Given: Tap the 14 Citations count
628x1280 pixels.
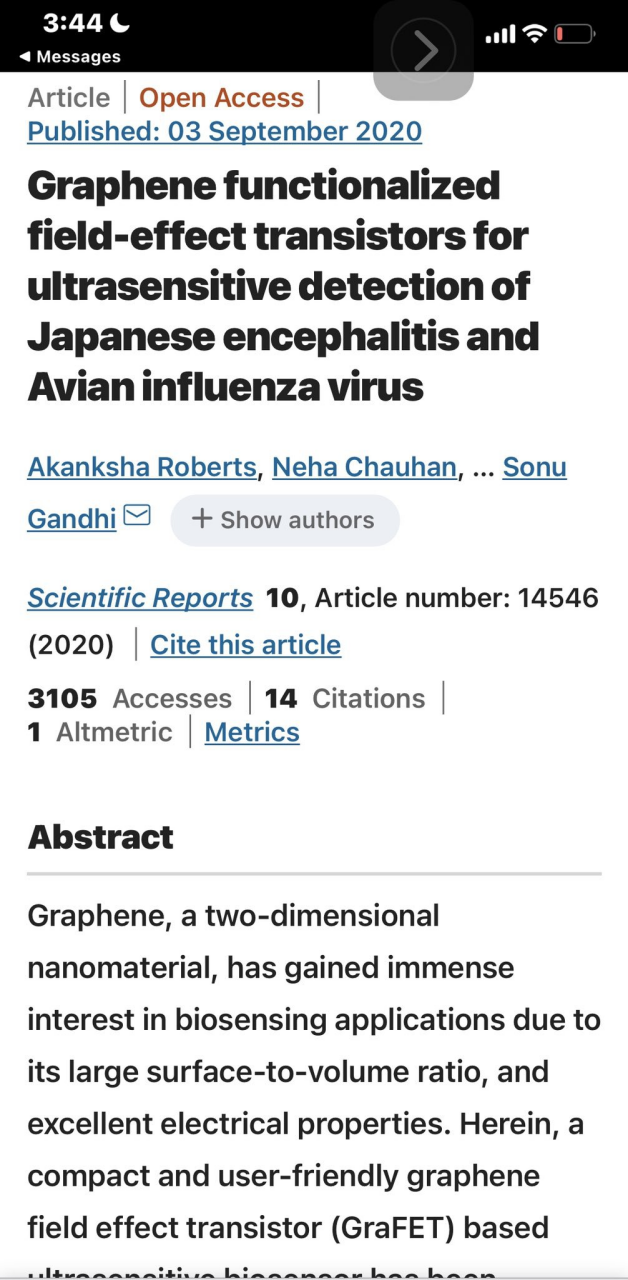Looking at the screenshot, I should (x=345, y=698).
